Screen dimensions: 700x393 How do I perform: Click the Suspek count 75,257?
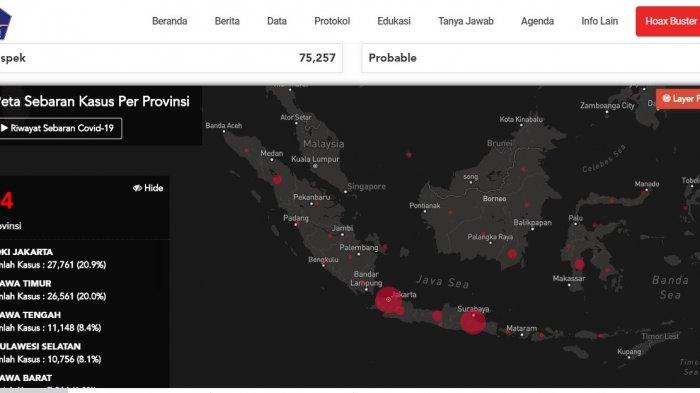point(317,58)
